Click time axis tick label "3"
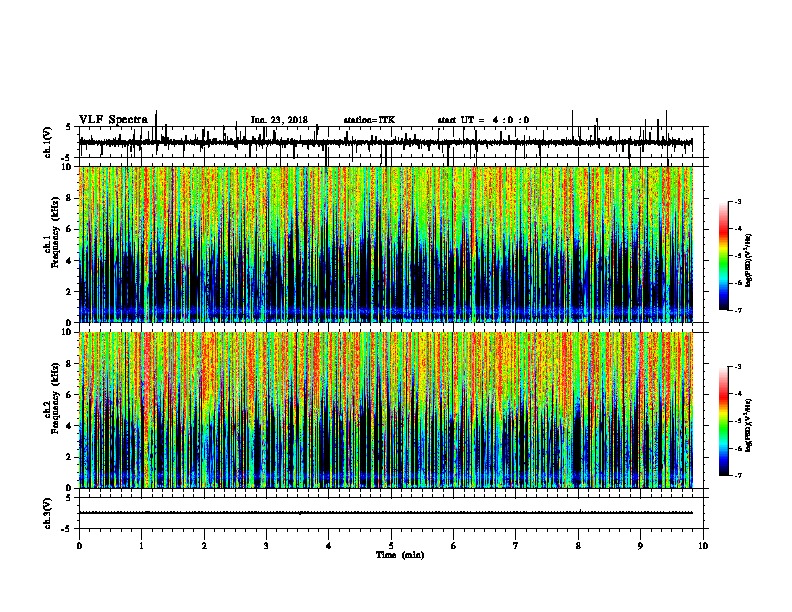792x612 pixels. [266, 546]
